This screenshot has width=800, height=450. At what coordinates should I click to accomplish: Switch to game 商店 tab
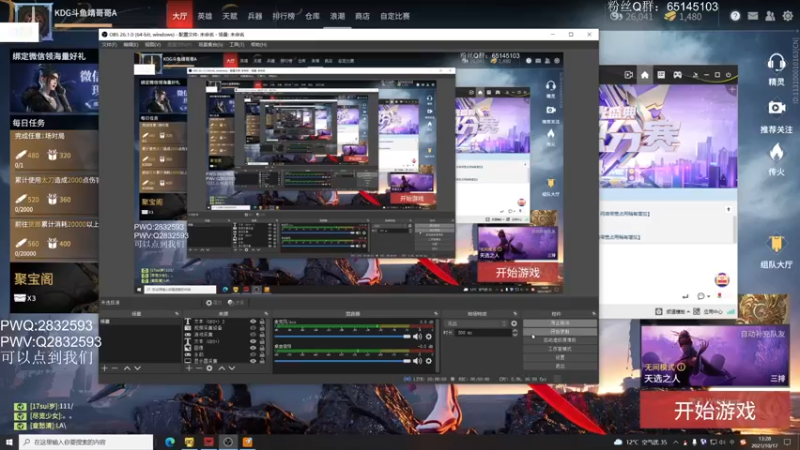[362, 16]
